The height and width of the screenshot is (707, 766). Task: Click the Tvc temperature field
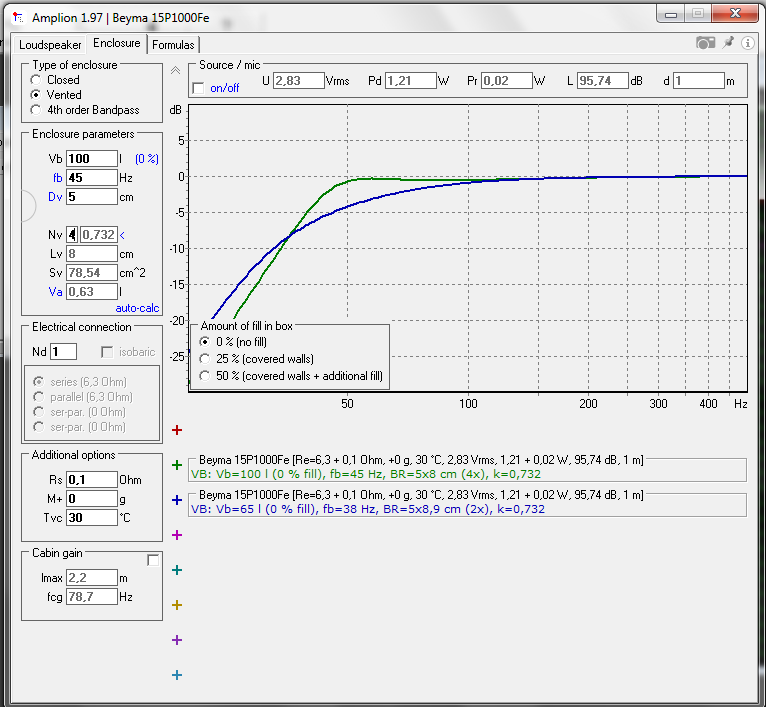92,518
